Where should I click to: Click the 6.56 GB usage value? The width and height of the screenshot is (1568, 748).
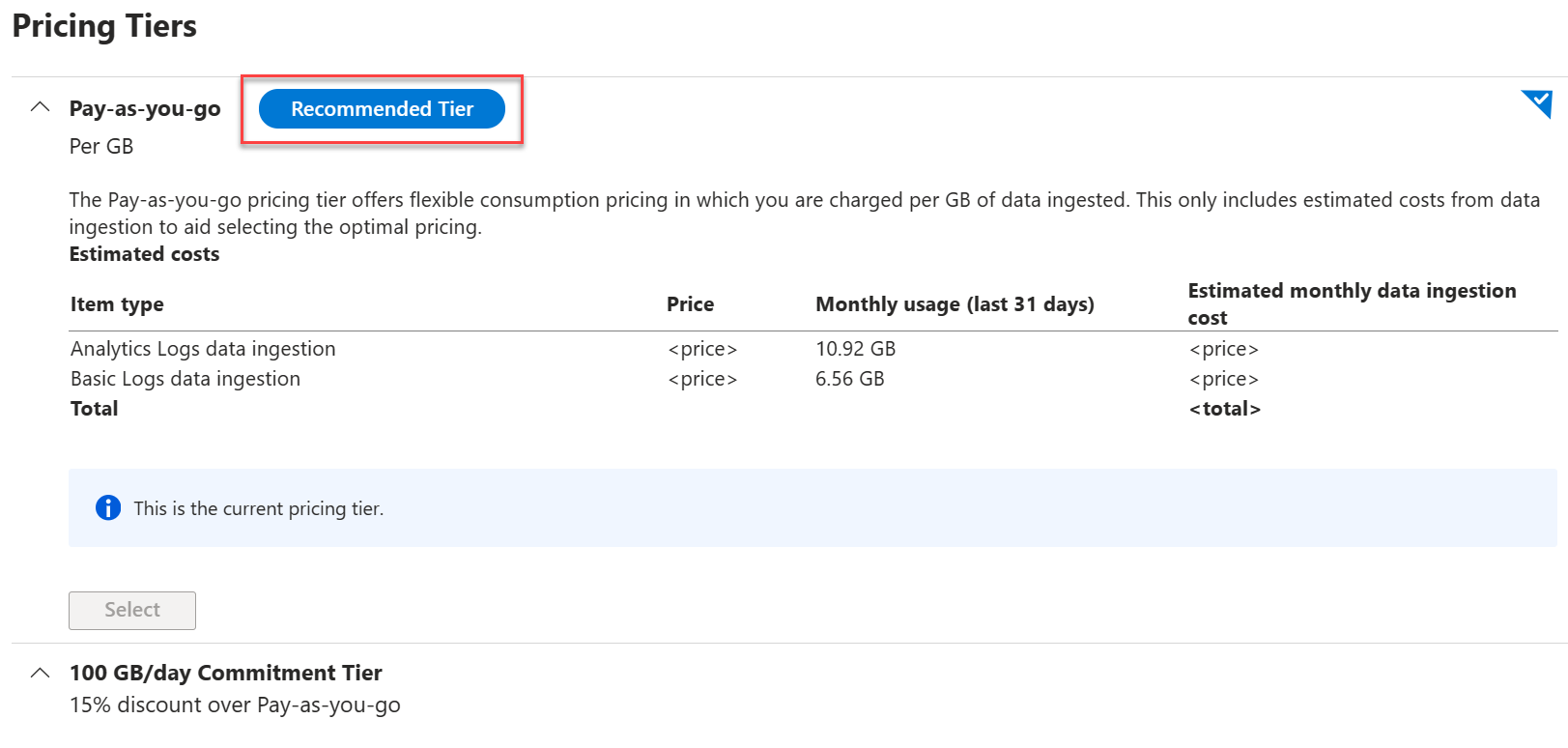tap(849, 379)
